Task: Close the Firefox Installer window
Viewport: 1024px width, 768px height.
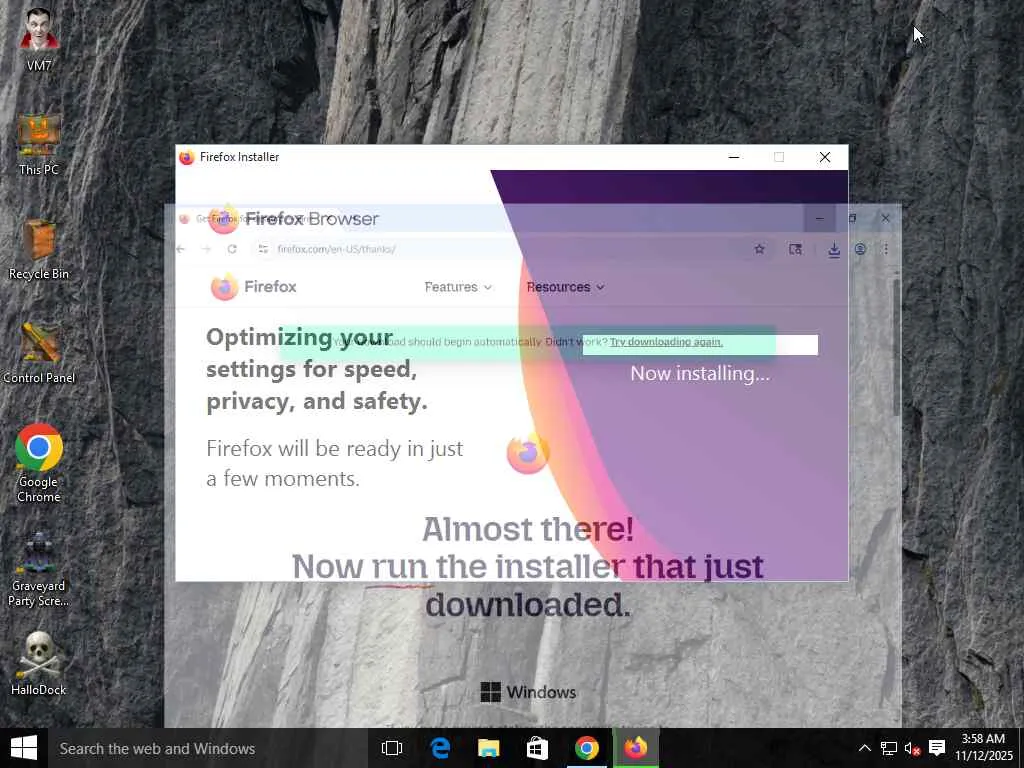Action: pyautogui.click(x=825, y=157)
